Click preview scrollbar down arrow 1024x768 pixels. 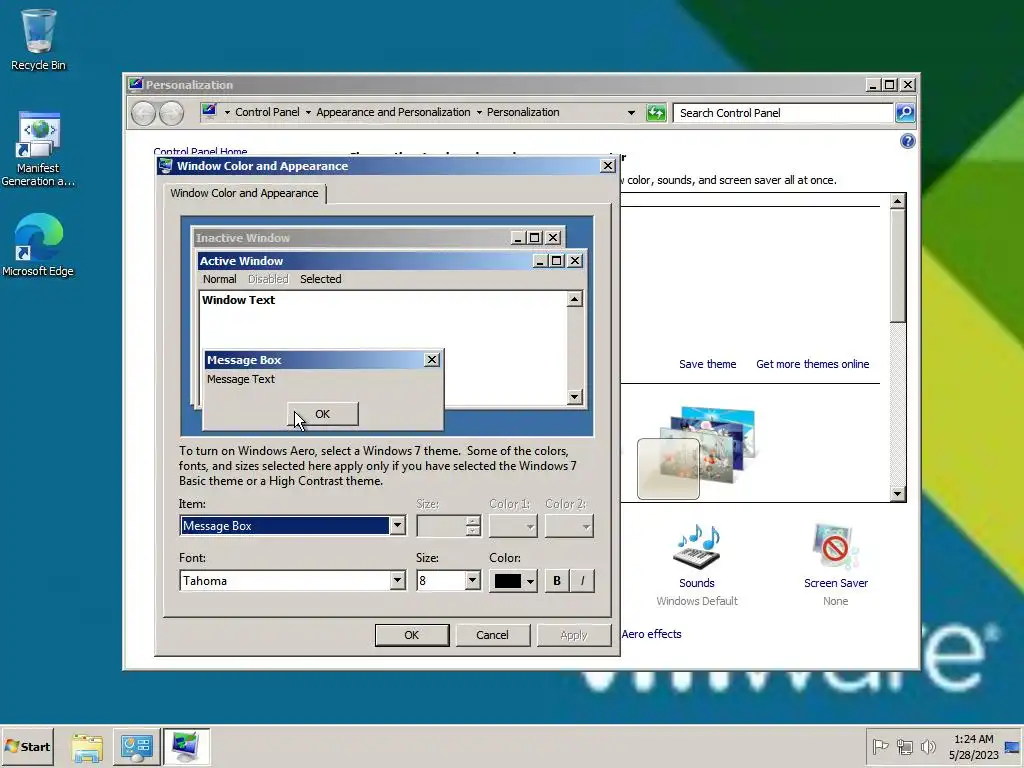(574, 396)
